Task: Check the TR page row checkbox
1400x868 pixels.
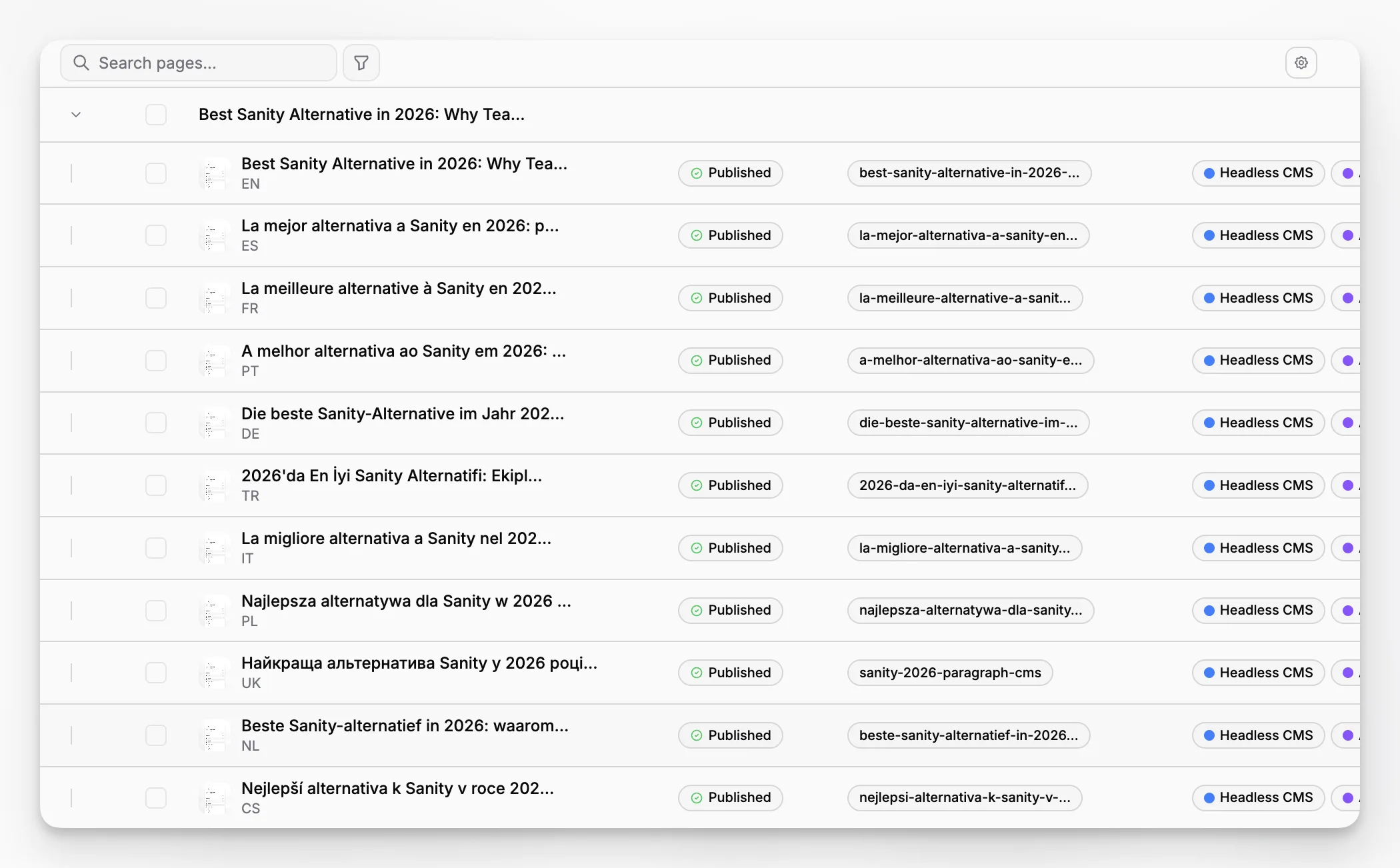Action: click(156, 485)
